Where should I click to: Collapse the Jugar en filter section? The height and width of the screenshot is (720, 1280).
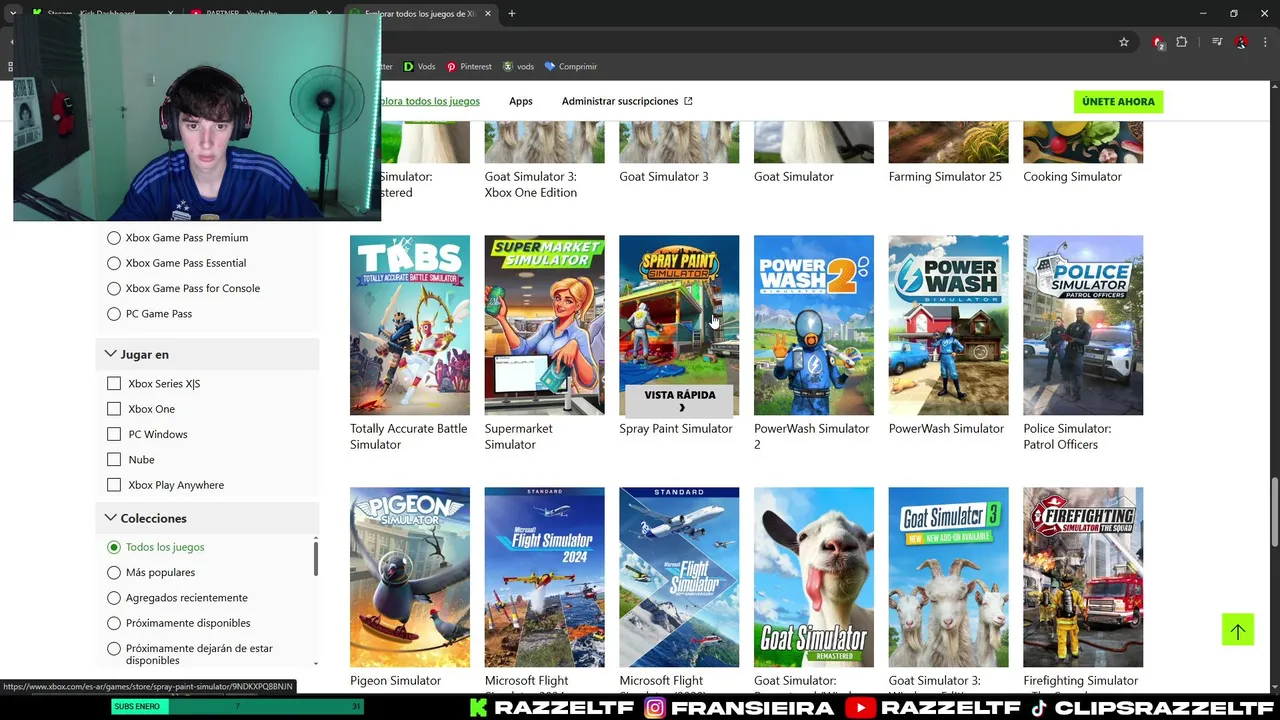pyautogui.click(x=208, y=354)
